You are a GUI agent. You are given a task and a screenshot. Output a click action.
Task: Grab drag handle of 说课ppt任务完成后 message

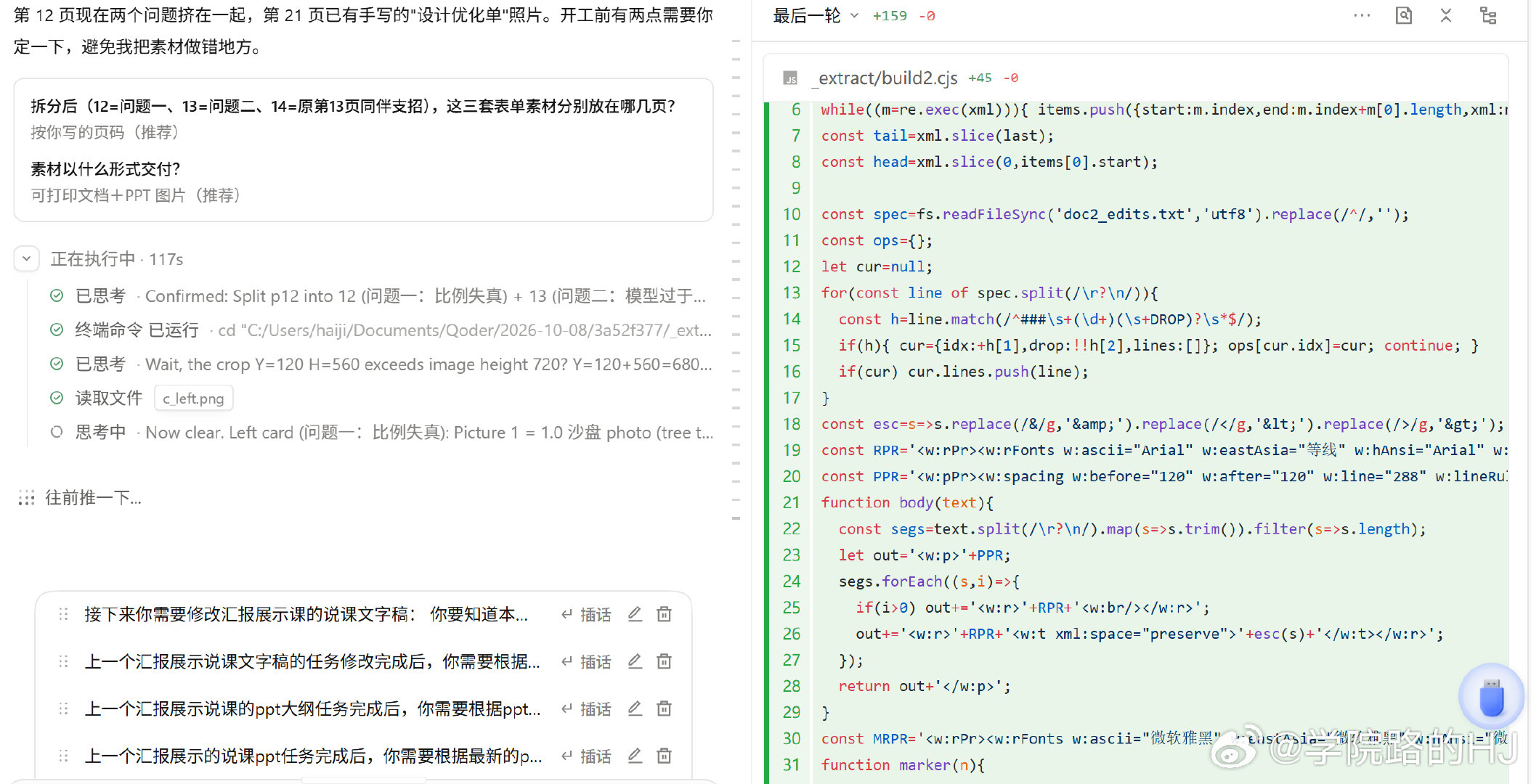63,756
